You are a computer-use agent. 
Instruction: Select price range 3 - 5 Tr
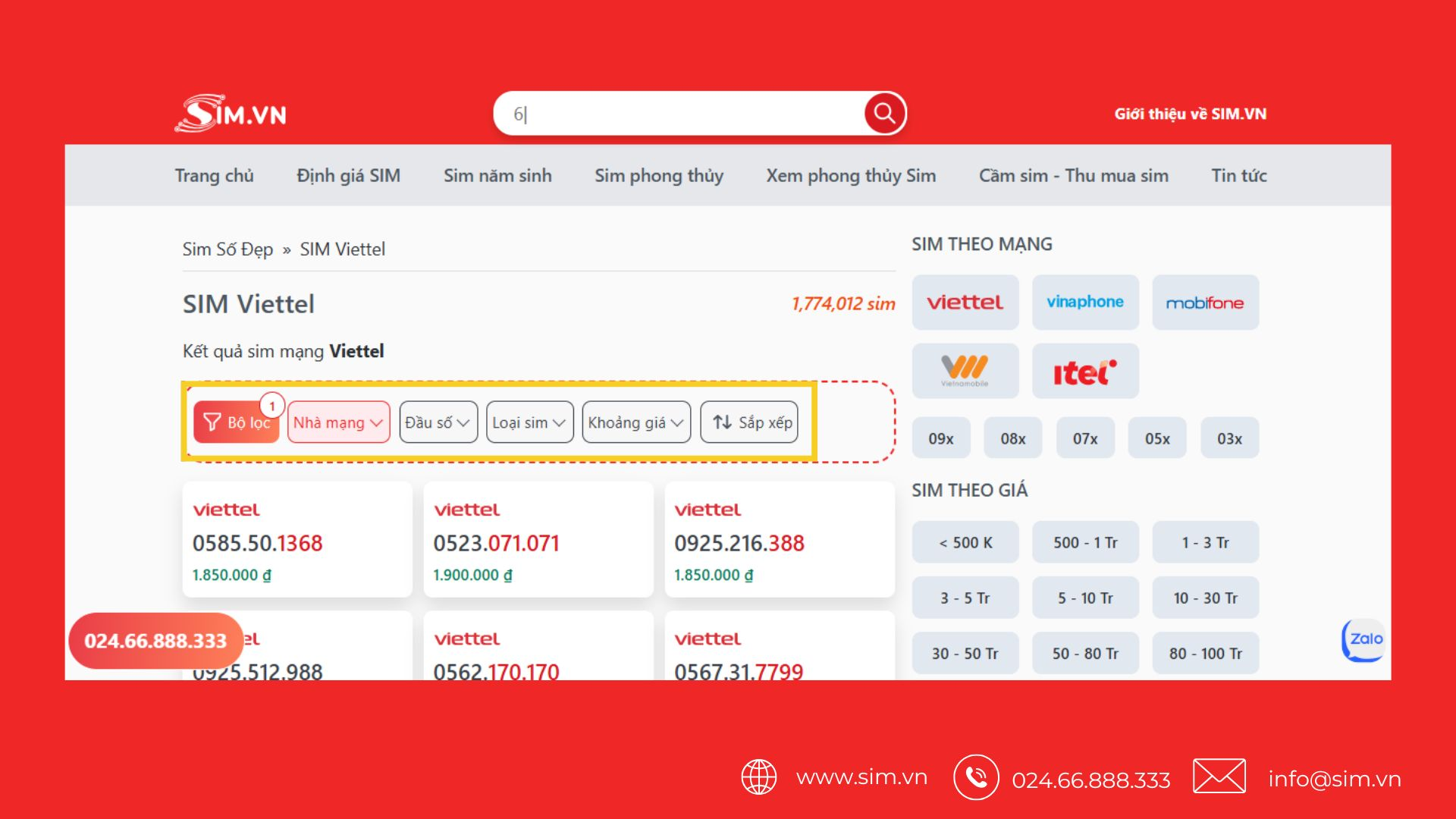coord(965,598)
